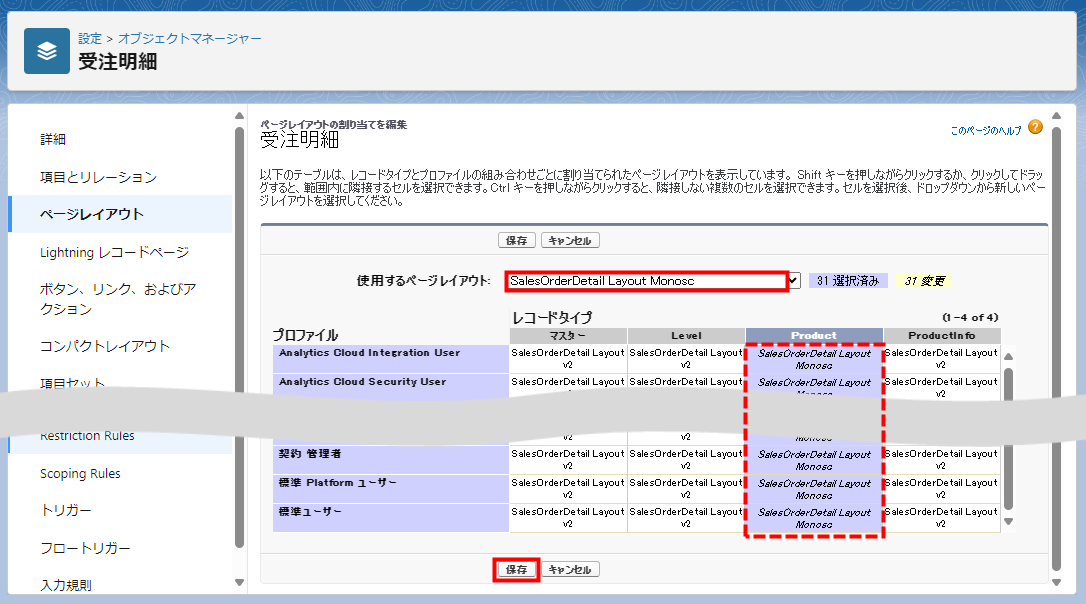Click the top キャンセル button
The height and width of the screenshot is (604, 1086).
570,240
